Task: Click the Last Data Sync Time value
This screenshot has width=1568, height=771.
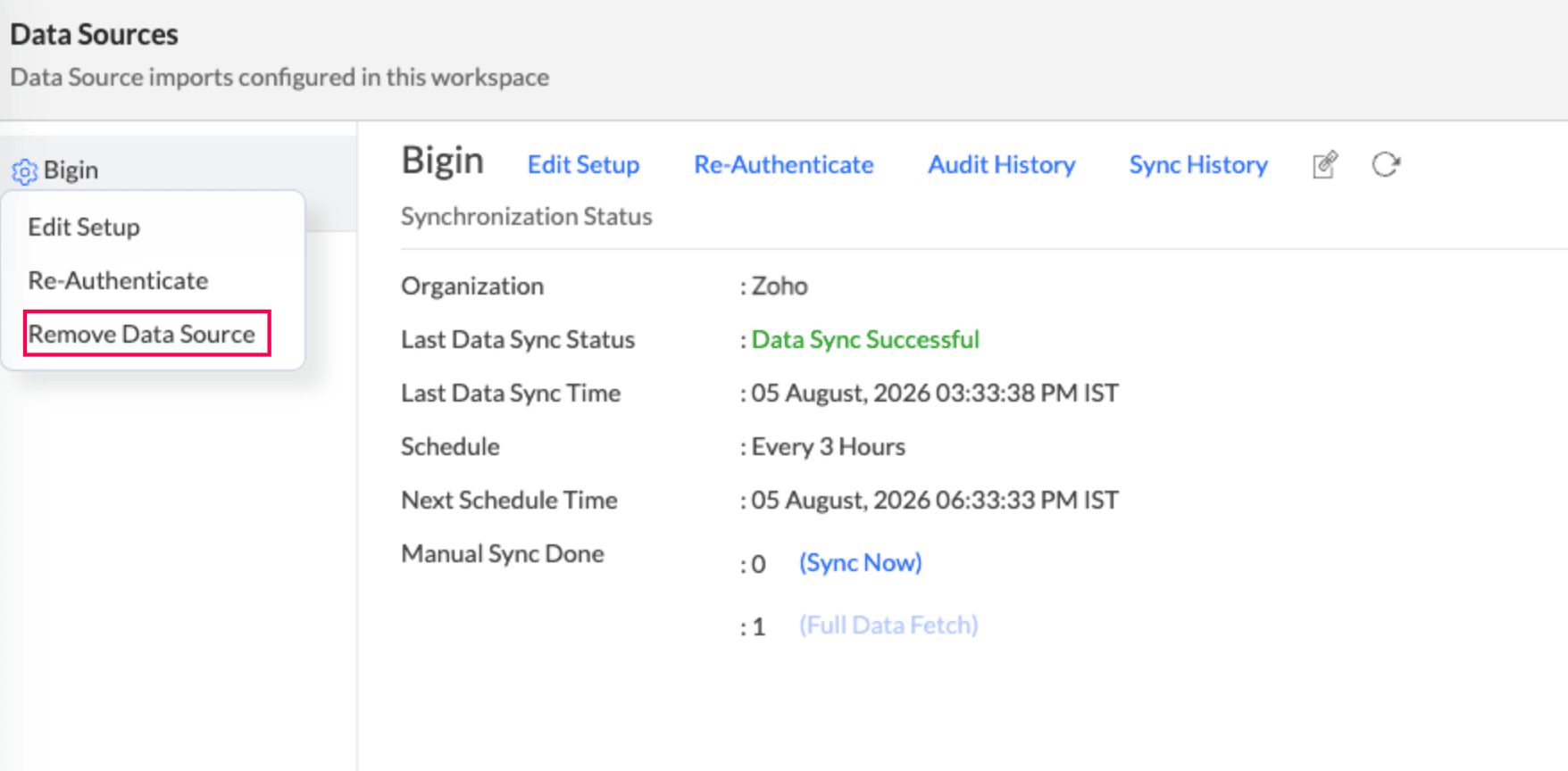Action: pyautogui.click(x=935, y=393)
